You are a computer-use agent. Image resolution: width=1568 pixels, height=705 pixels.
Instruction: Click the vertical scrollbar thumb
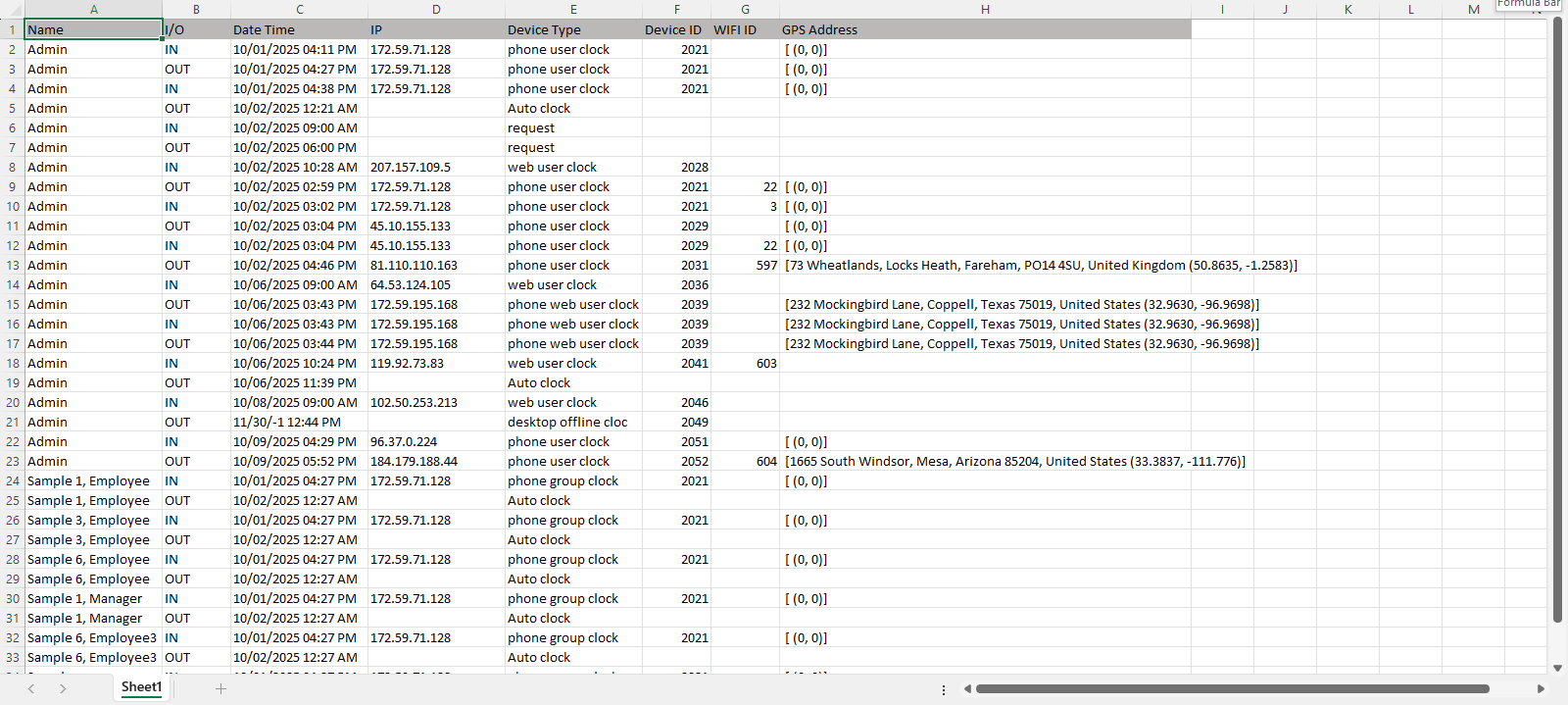click(x=1557, y=319)
